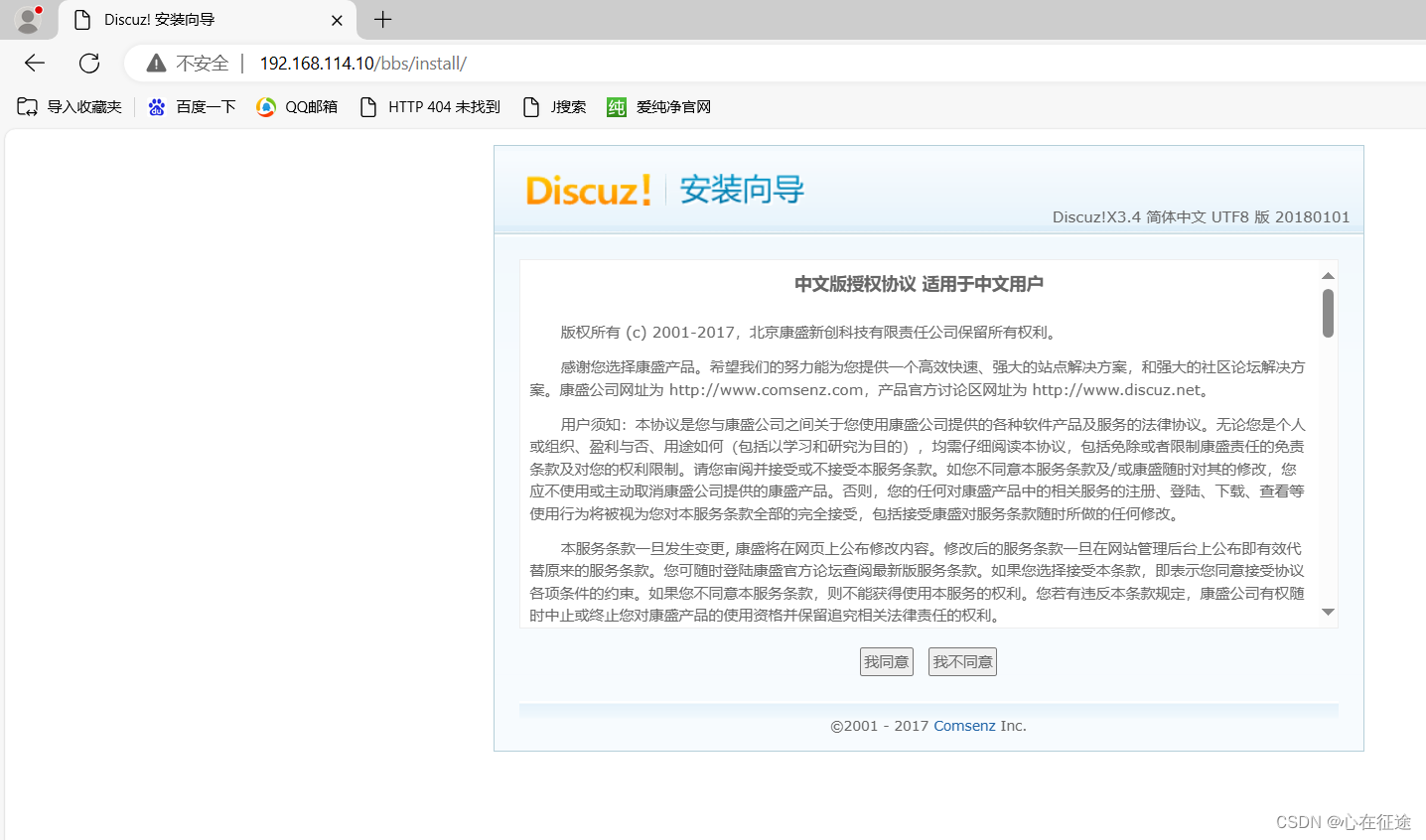This screenshot has height=840, width=1426.
Task: Click the license scrollbar thumb
Action: click(1328, 313)
